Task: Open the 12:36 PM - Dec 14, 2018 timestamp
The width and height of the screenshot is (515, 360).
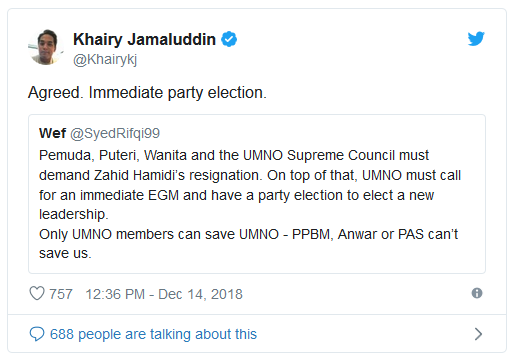Action: point(164,294)
